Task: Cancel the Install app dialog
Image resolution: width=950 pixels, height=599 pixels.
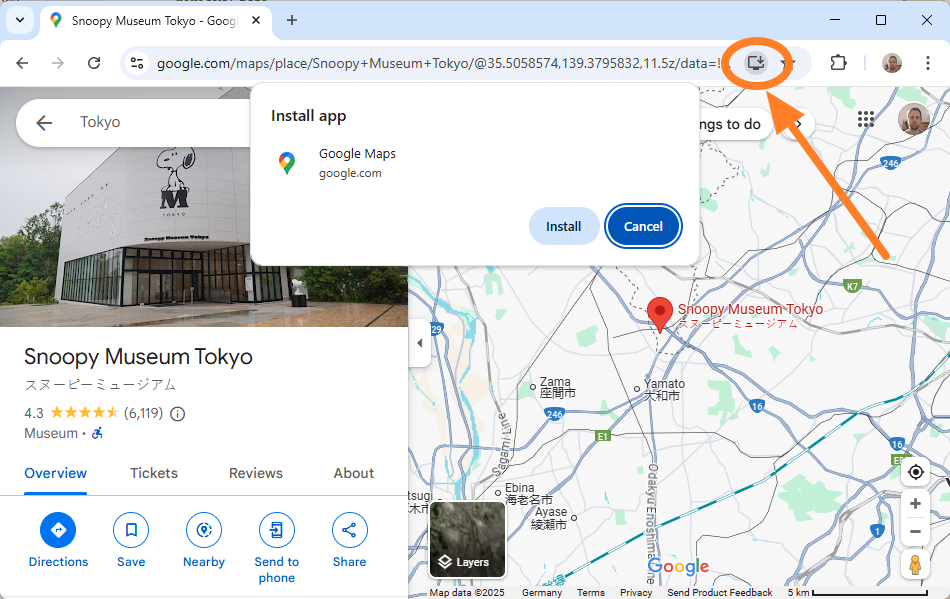Action: (643, 227)
